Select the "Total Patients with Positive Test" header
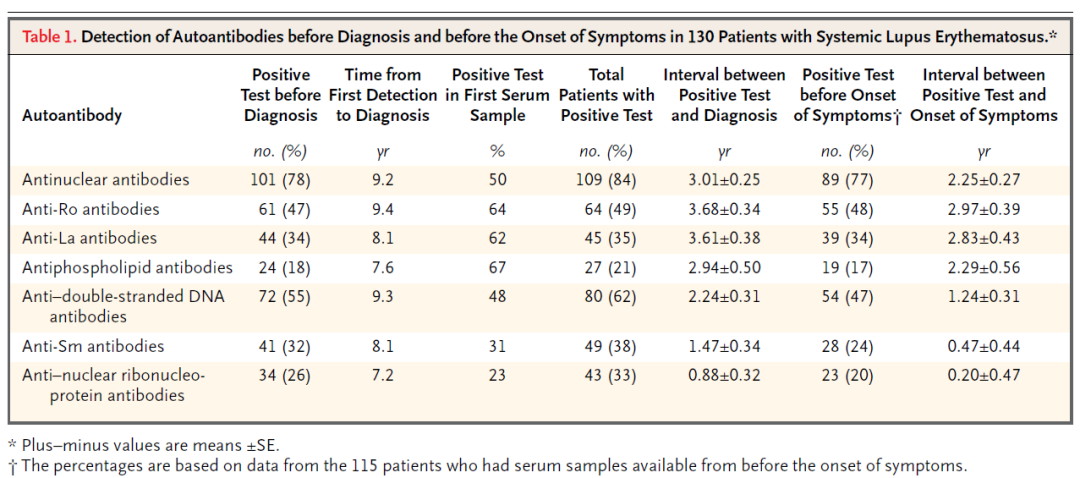 click(x=606, y=95)
